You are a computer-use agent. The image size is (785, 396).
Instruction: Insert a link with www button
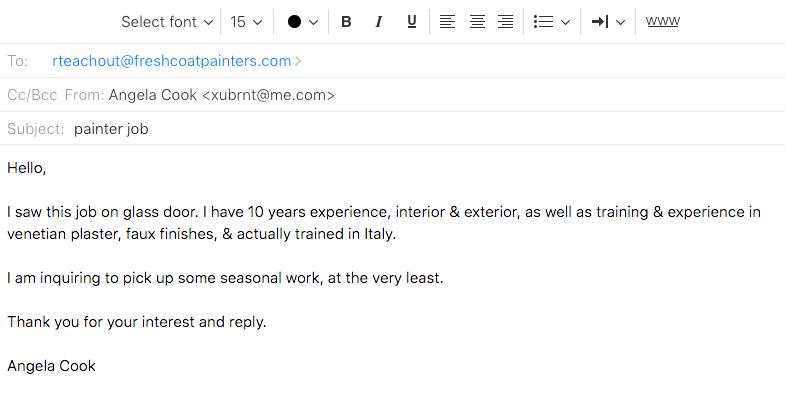[x=663, y=21]
